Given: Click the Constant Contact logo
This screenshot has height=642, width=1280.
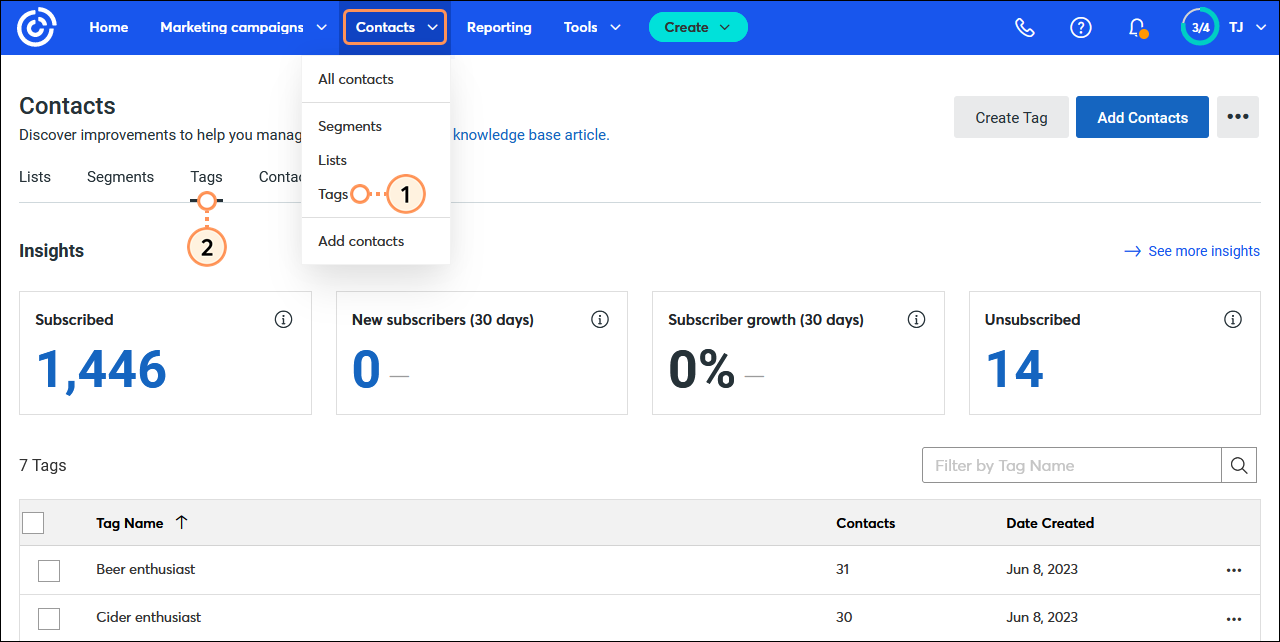Looking at the screenshot, I should click(x=36, y=27).
